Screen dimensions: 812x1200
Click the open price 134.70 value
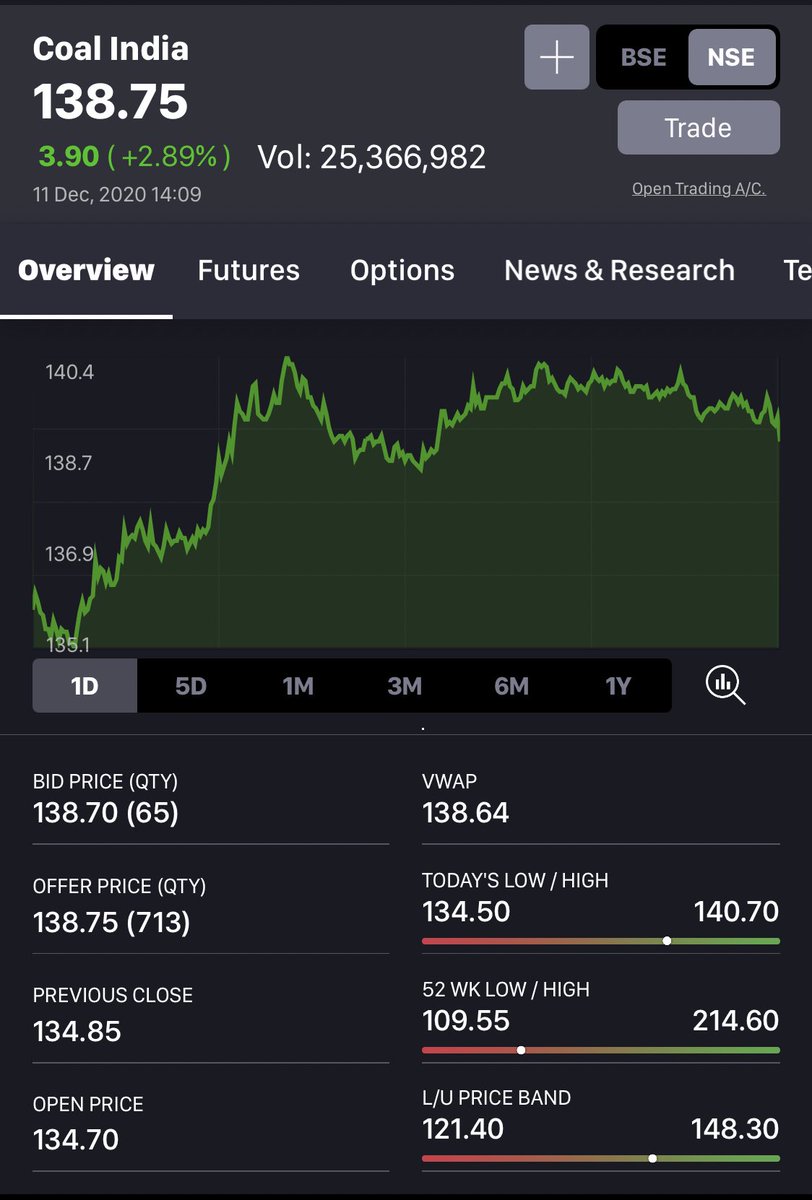point(76,1139)
